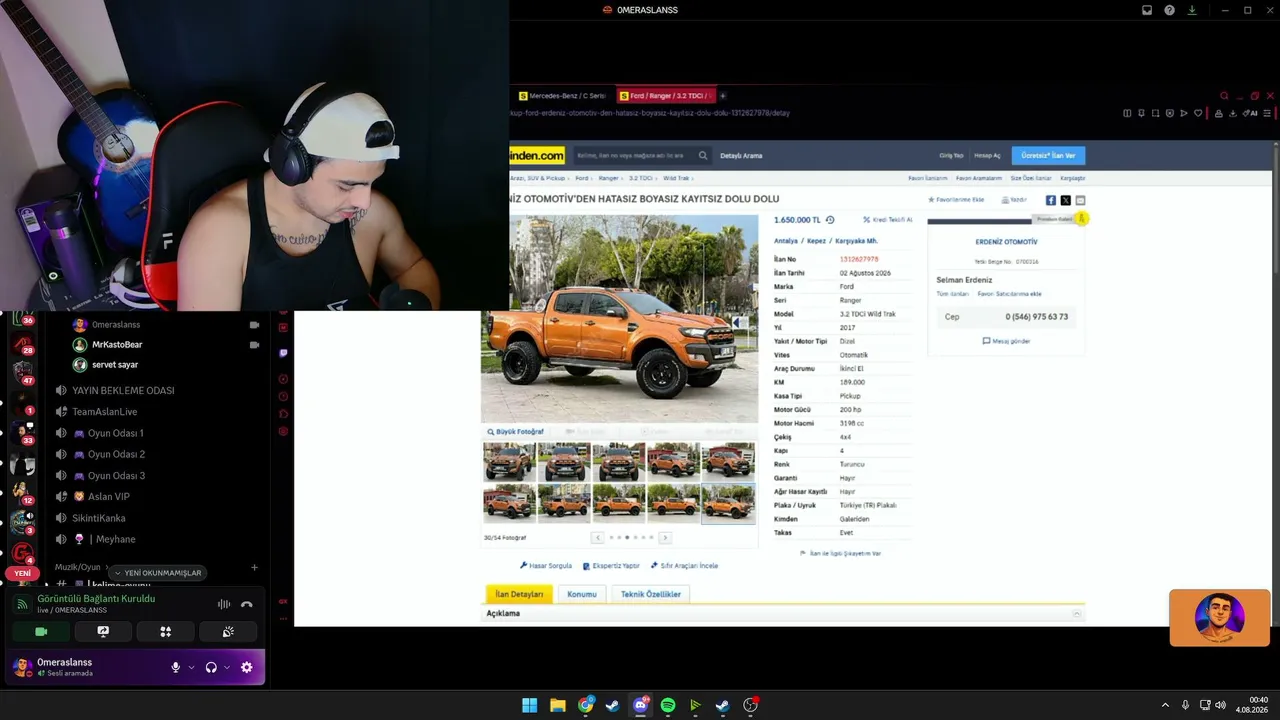
Task: Open a new browser tab
Action: point(723,96)
